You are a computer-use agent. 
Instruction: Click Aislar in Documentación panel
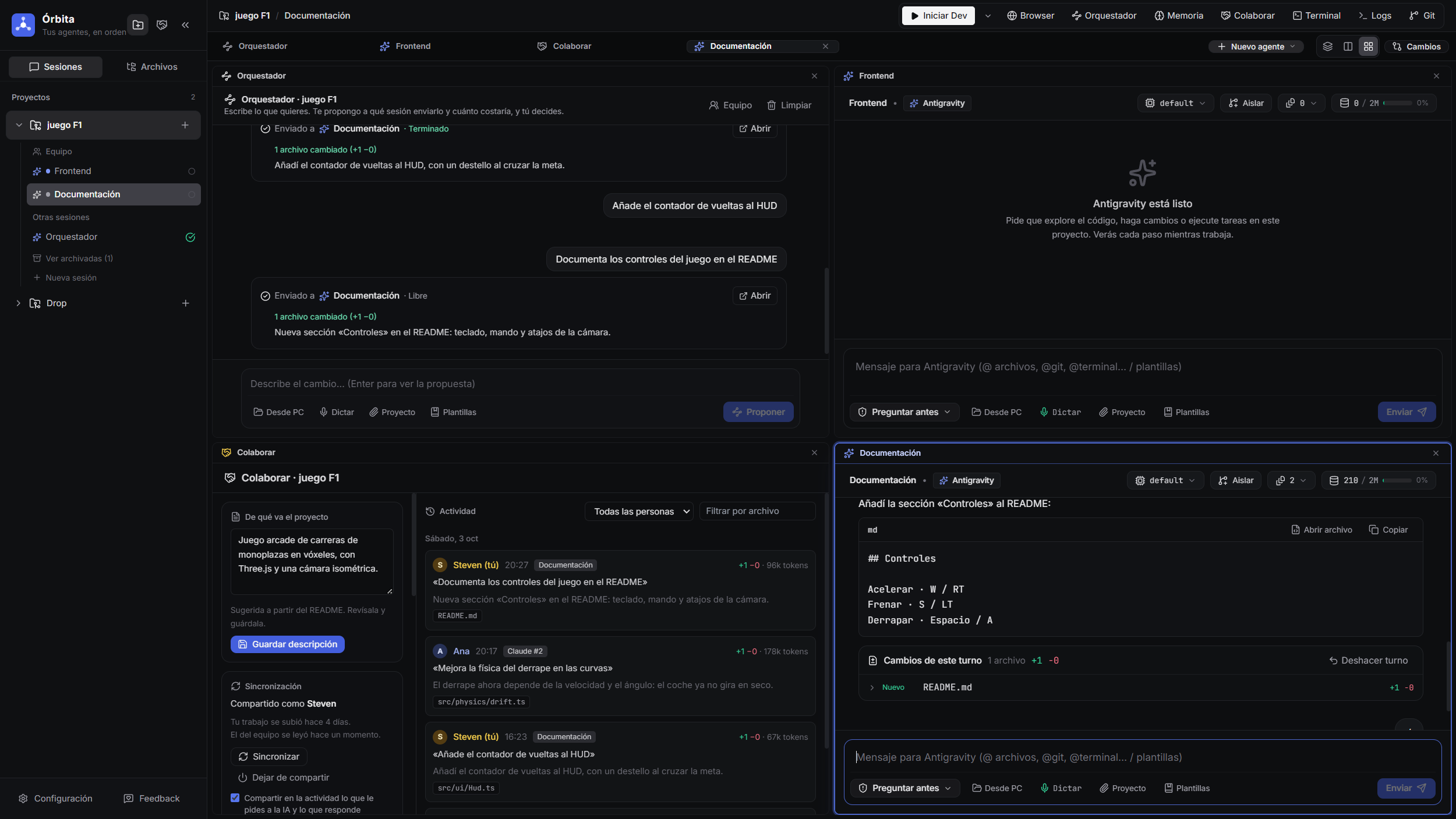click(1236, 480)
